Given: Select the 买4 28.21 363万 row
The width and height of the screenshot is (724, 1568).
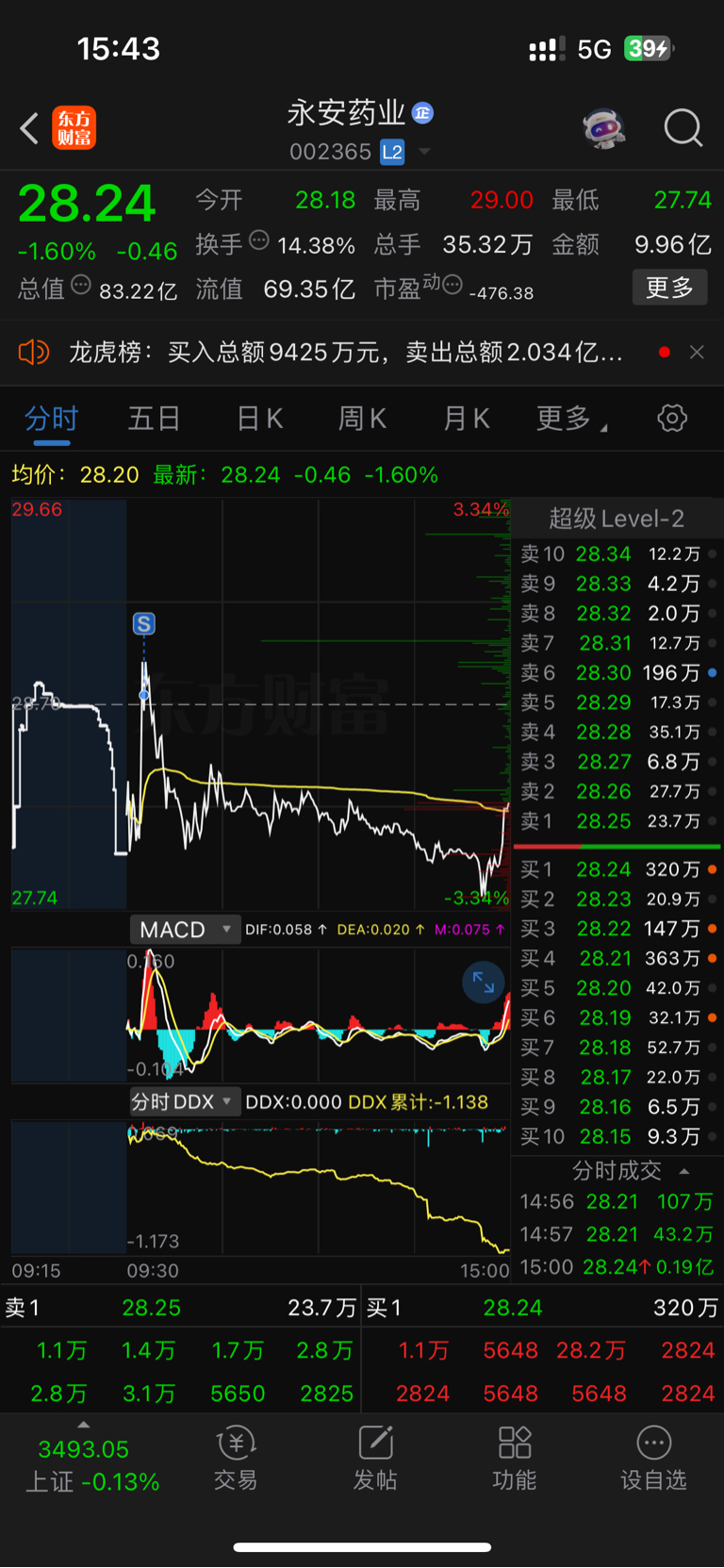Looking at the screenshot, I should [617, 959].
